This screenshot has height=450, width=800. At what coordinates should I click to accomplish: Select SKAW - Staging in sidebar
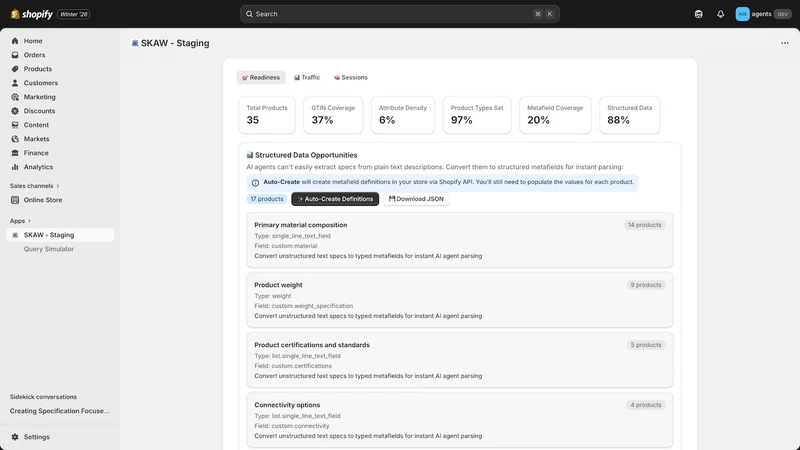pos(60,235)
